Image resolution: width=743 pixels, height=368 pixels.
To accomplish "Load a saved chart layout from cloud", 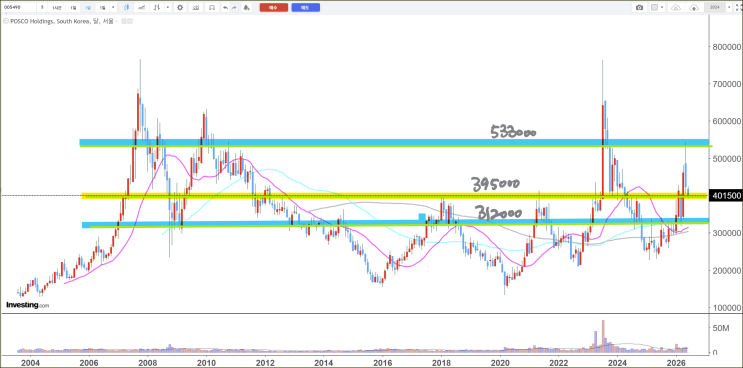I will tap(676, 8).
